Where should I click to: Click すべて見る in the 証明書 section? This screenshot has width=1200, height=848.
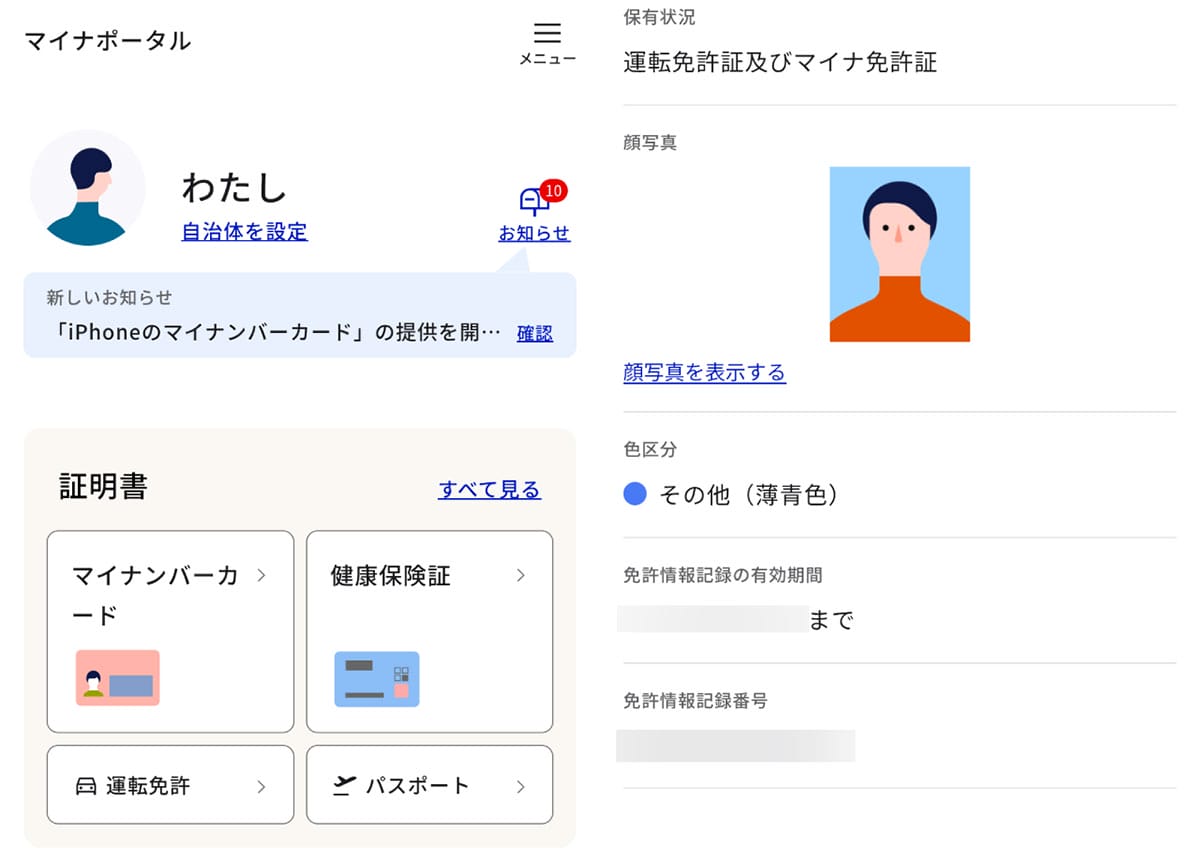click(x=489, y=490)
